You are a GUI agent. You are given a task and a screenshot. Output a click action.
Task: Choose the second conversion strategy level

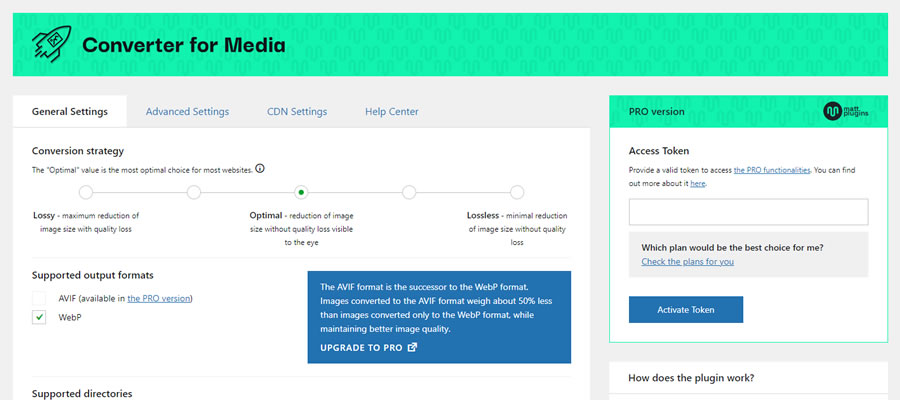click(x=194, y=192)
